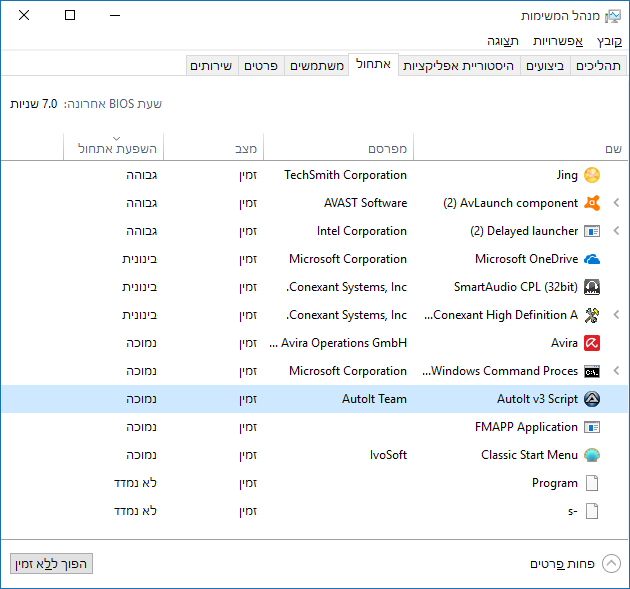The image size is (630, 589).
Task: Click the AutoIt v3 Script icon
Action: (x=592, y=399)
